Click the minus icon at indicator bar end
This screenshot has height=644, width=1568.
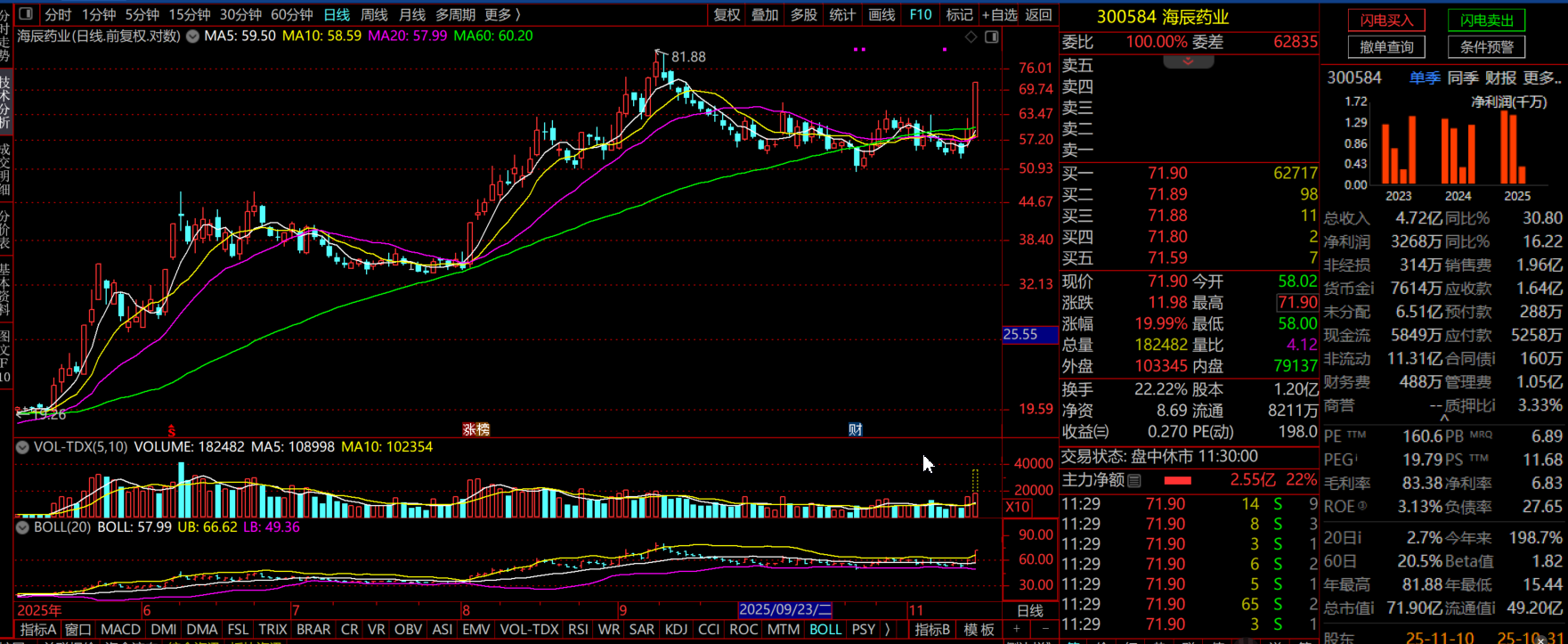(1045, 630)
